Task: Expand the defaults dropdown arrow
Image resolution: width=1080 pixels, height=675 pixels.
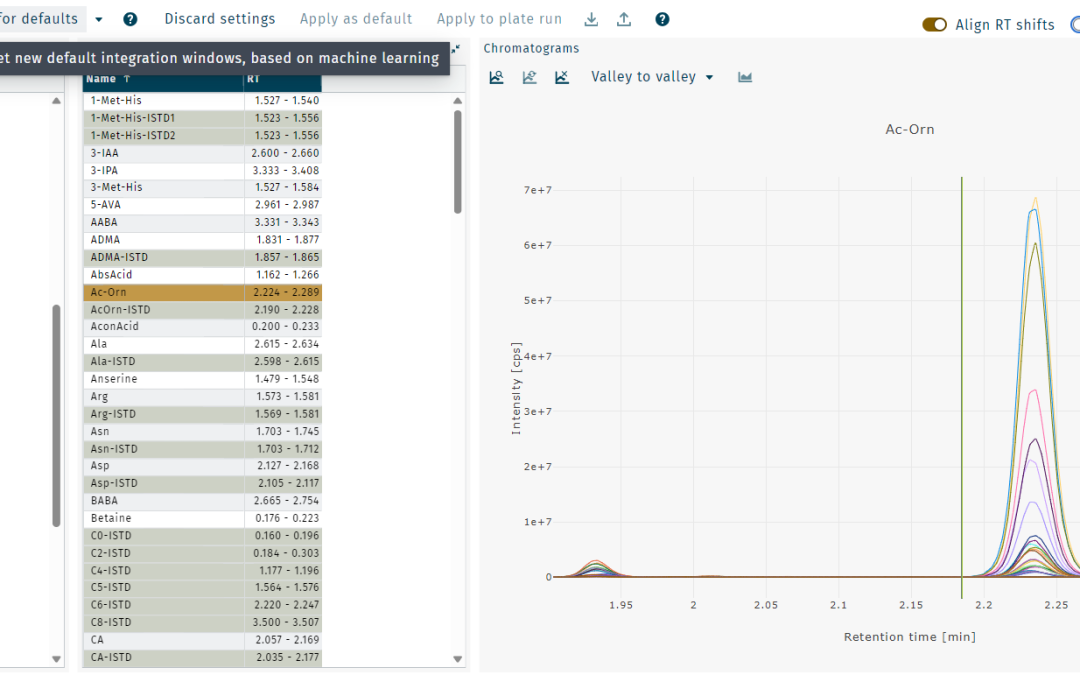Action: 98,20
